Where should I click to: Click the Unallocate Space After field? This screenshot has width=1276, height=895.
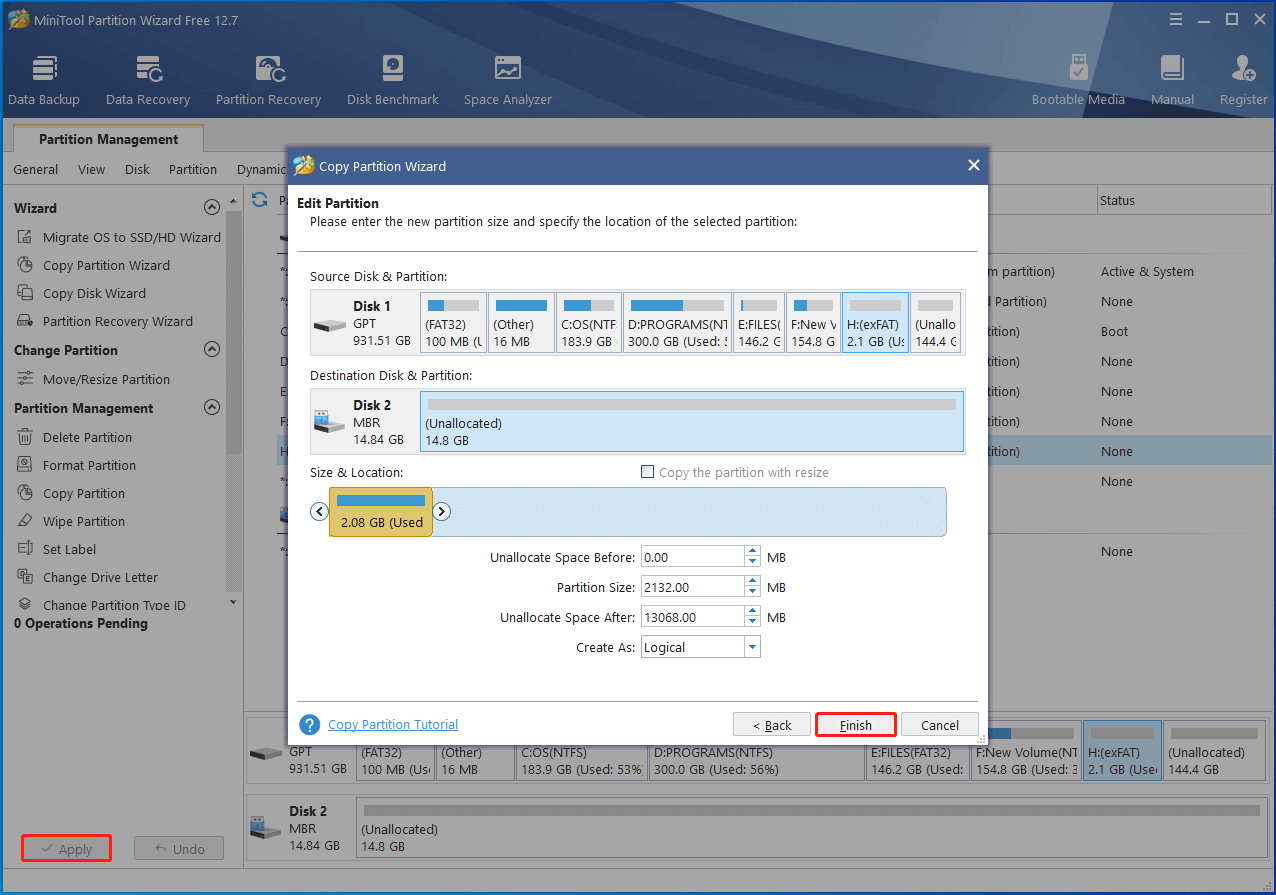[x=693, y=617]
